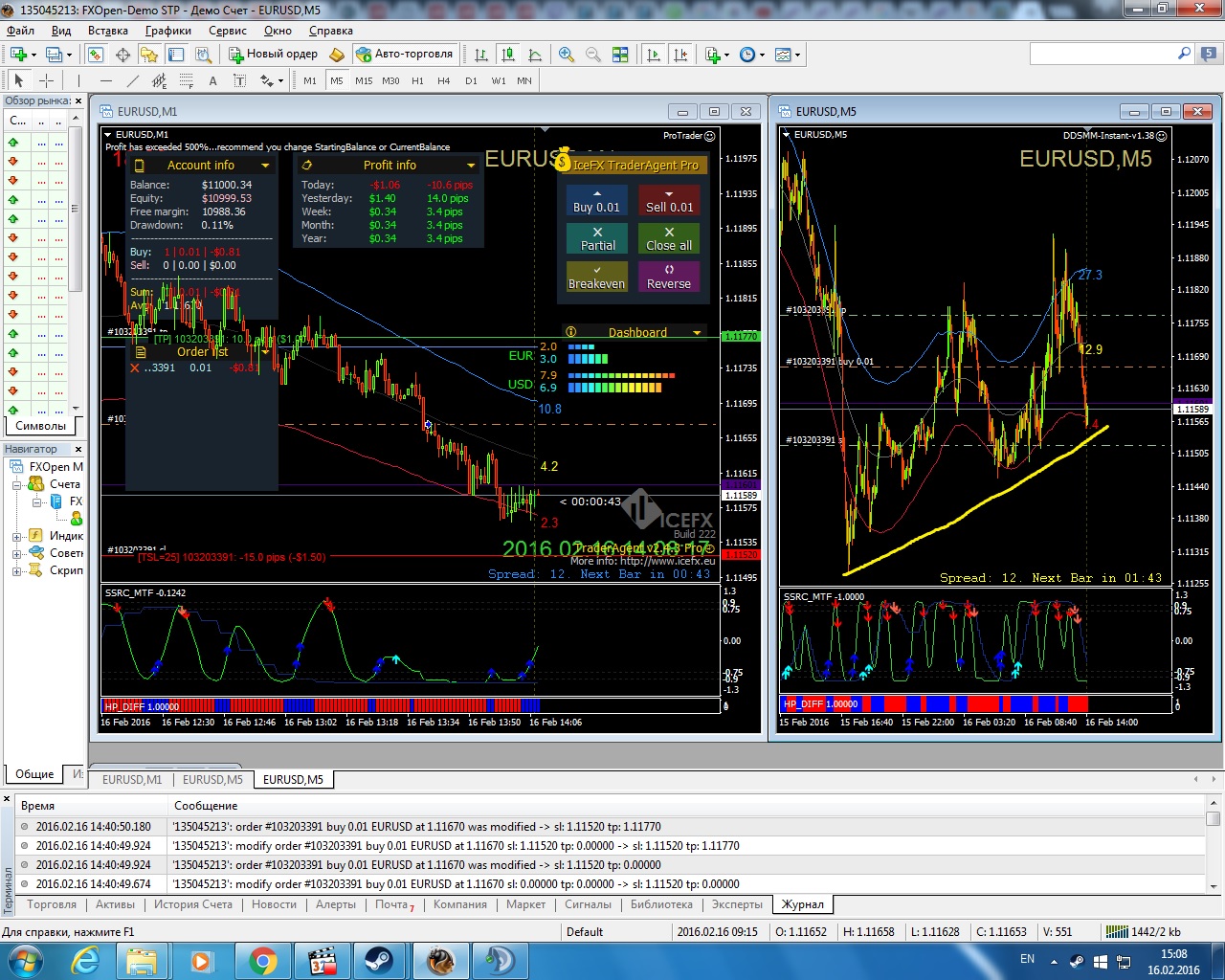Open the Data Window crosshair icon
The image size is (1225, 980).
coord(122,55)
